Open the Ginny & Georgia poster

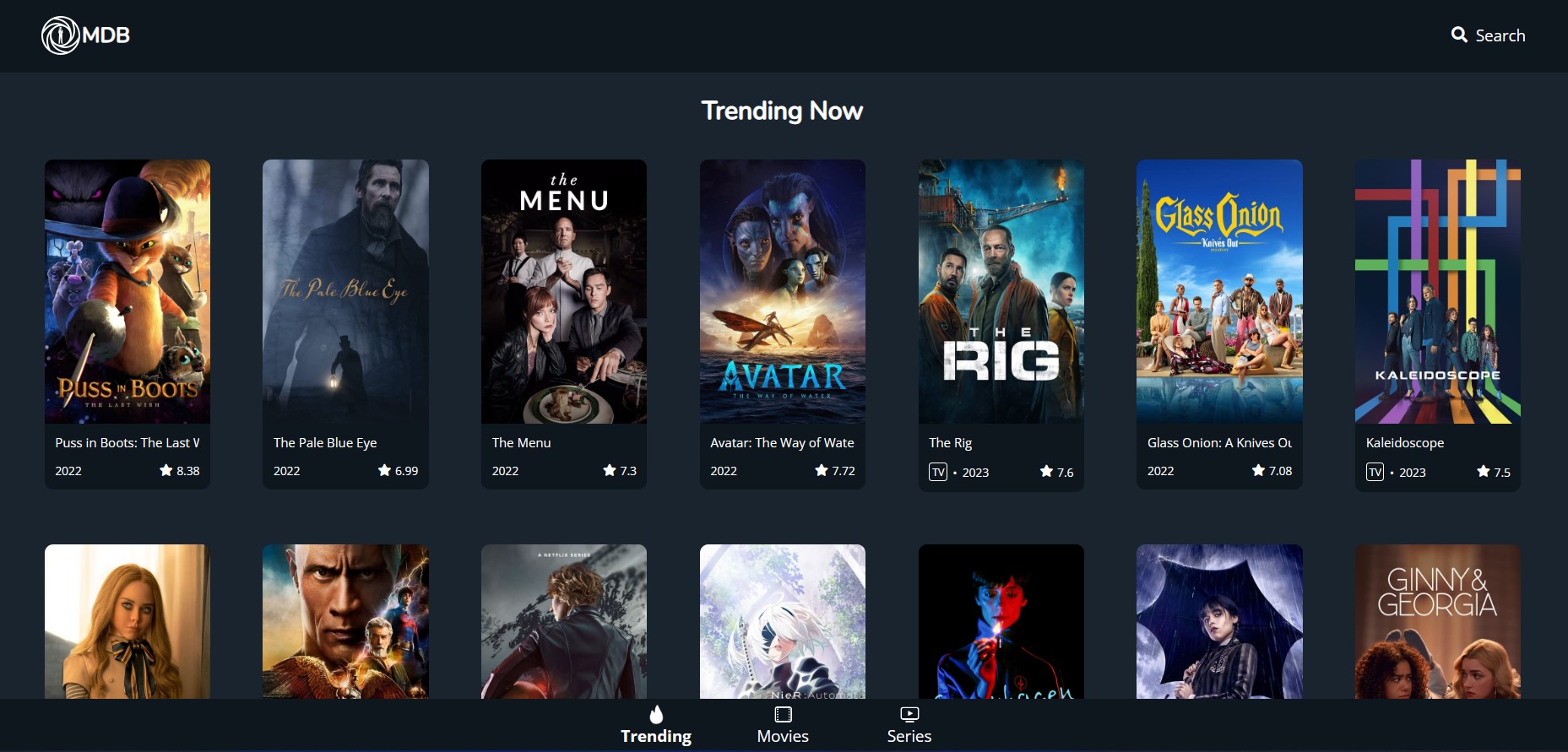(x=1438, y=621)
